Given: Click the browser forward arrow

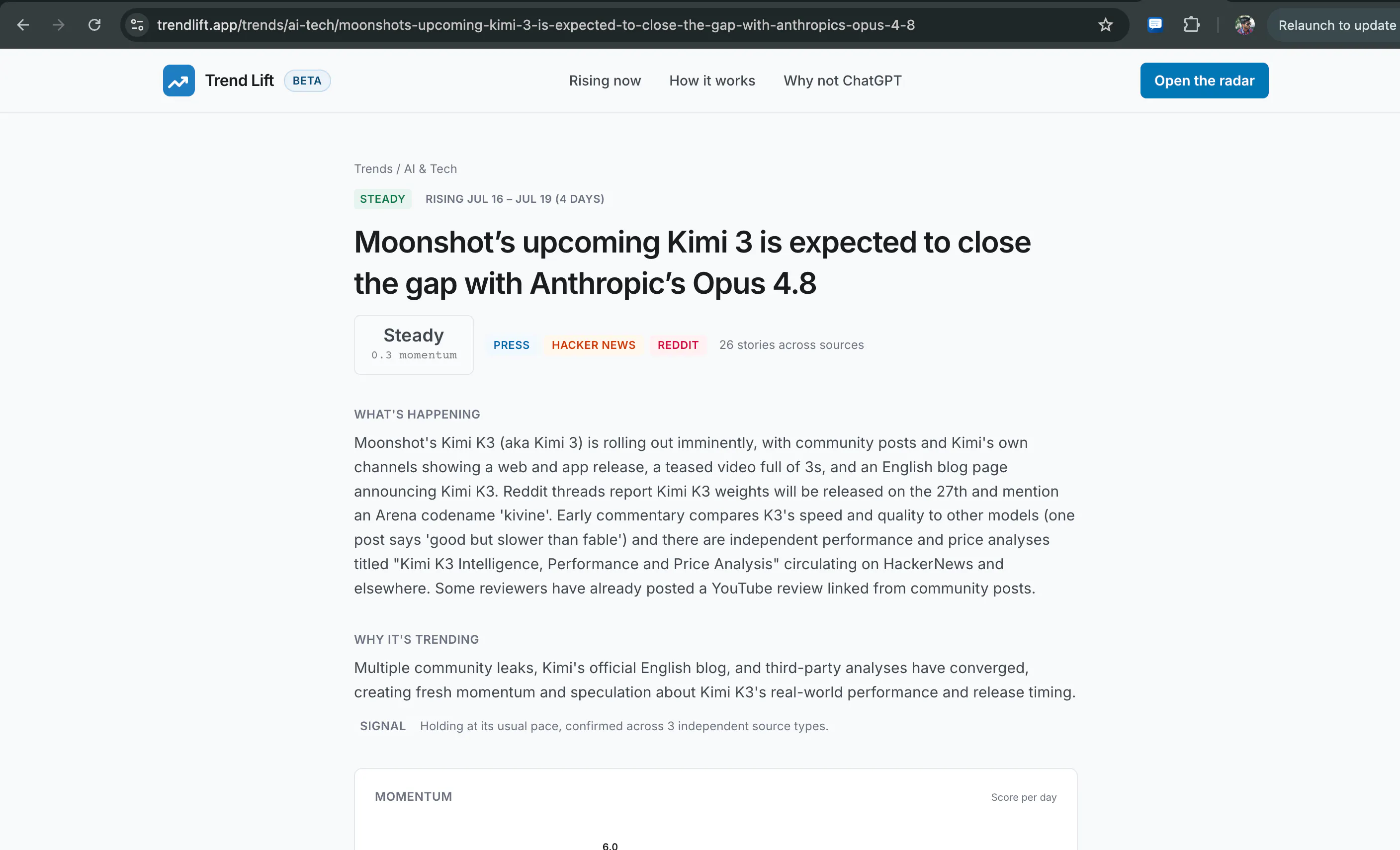Looking at the screenshot, I should click(58, 25).
